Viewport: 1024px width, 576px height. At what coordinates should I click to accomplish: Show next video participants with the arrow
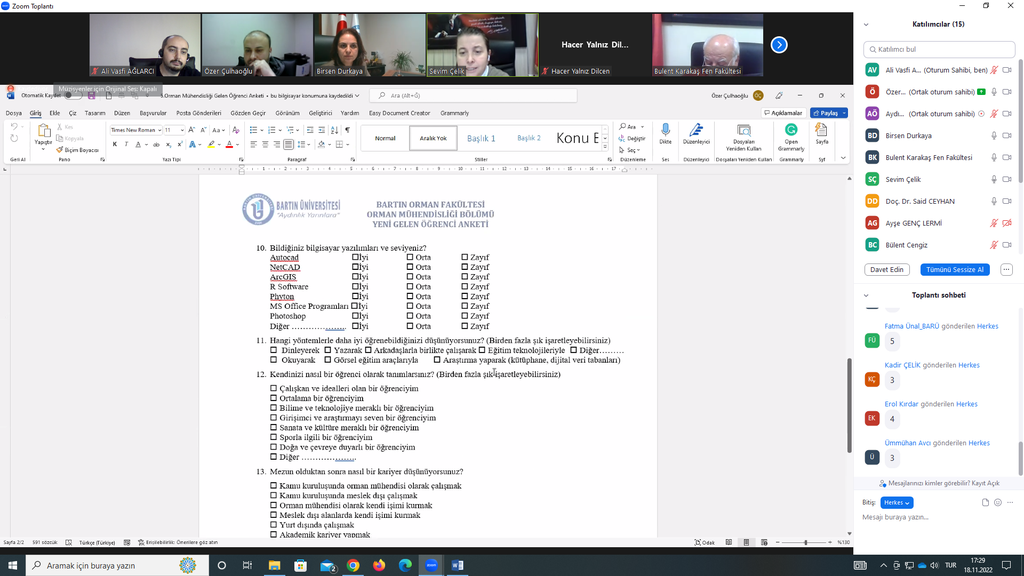click(x=779, y=45)
